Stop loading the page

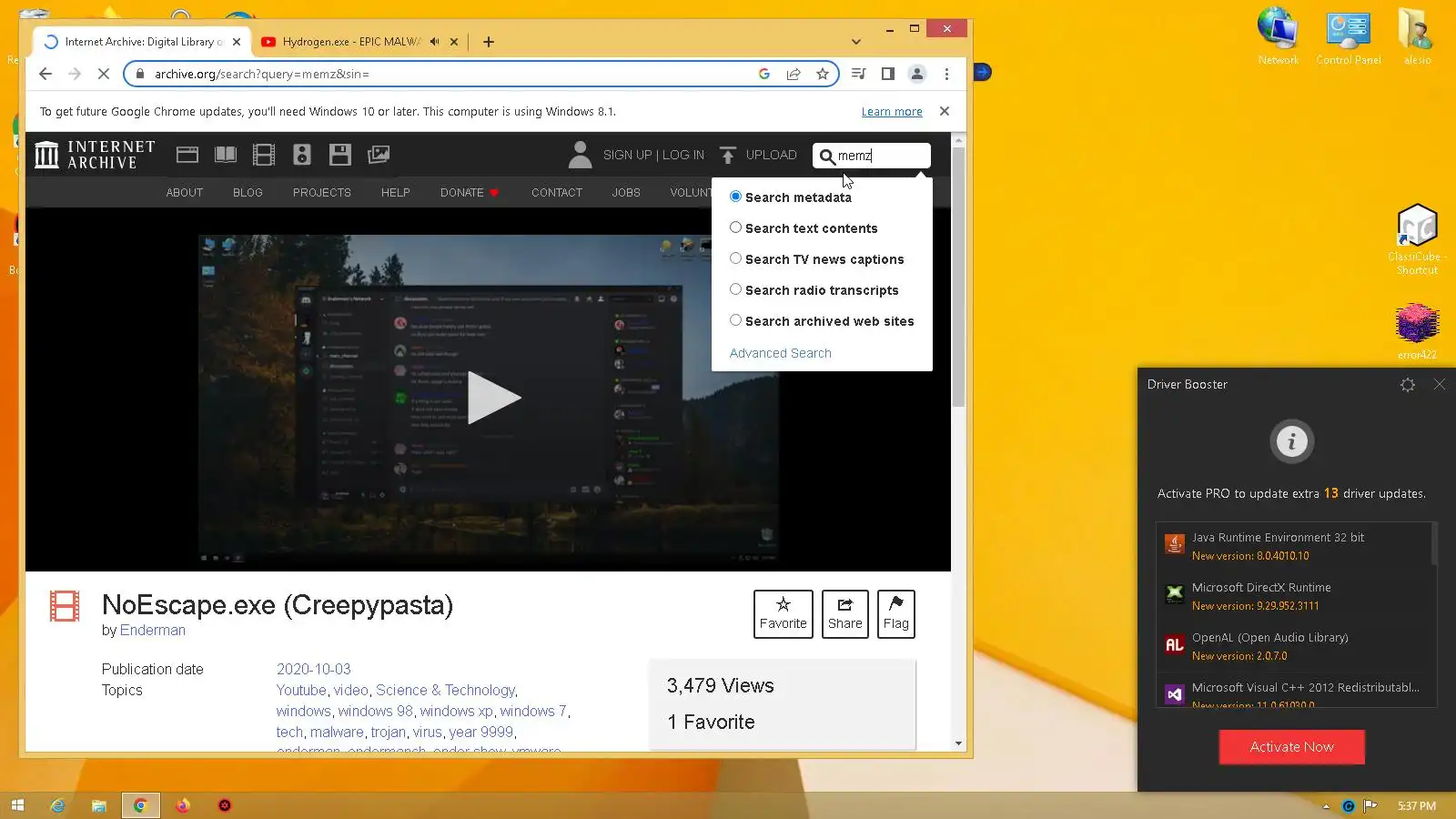point(104,74)
